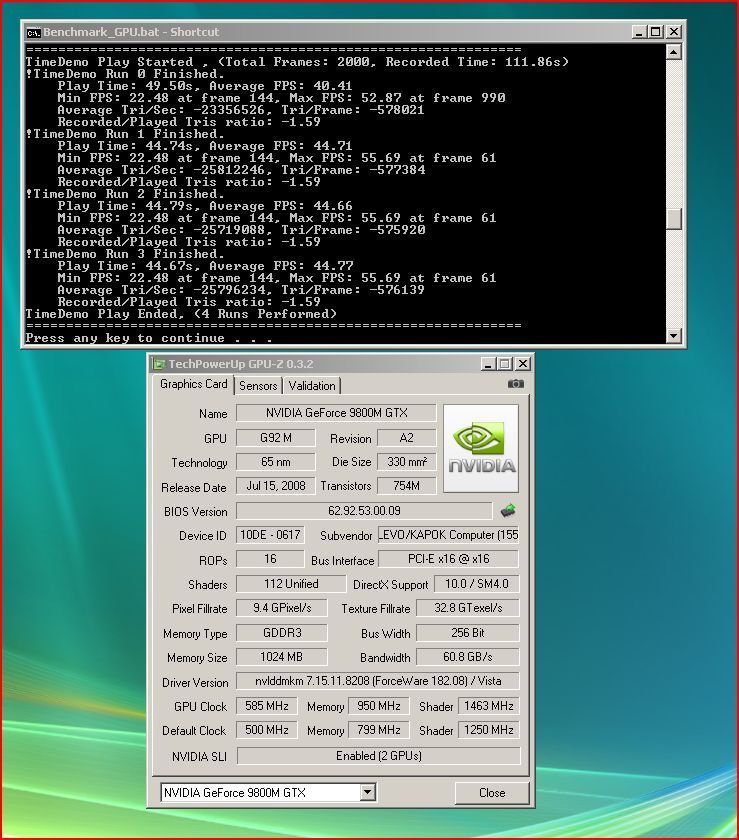Click console scrollbar down arrow
This screenshot has width=739, height=840.
[x=674, y=335]
